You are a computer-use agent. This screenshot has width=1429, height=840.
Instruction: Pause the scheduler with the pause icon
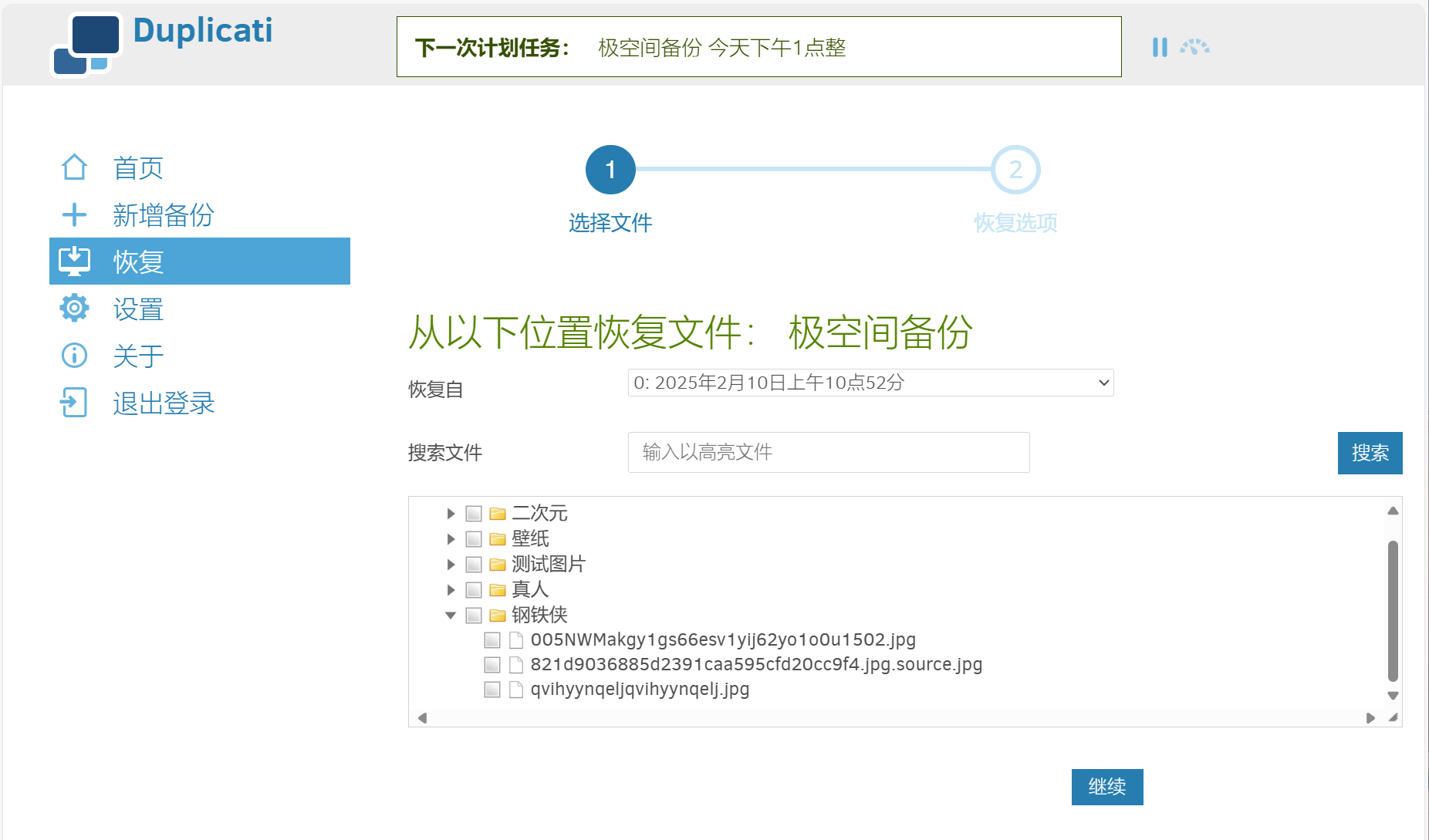click(1159, 47)
